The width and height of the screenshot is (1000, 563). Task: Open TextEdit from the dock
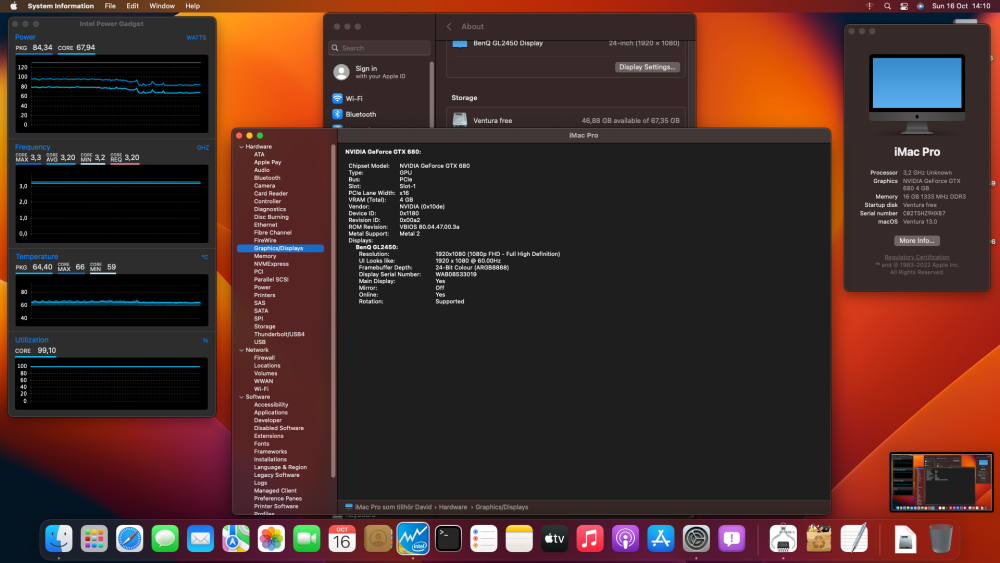854,539
